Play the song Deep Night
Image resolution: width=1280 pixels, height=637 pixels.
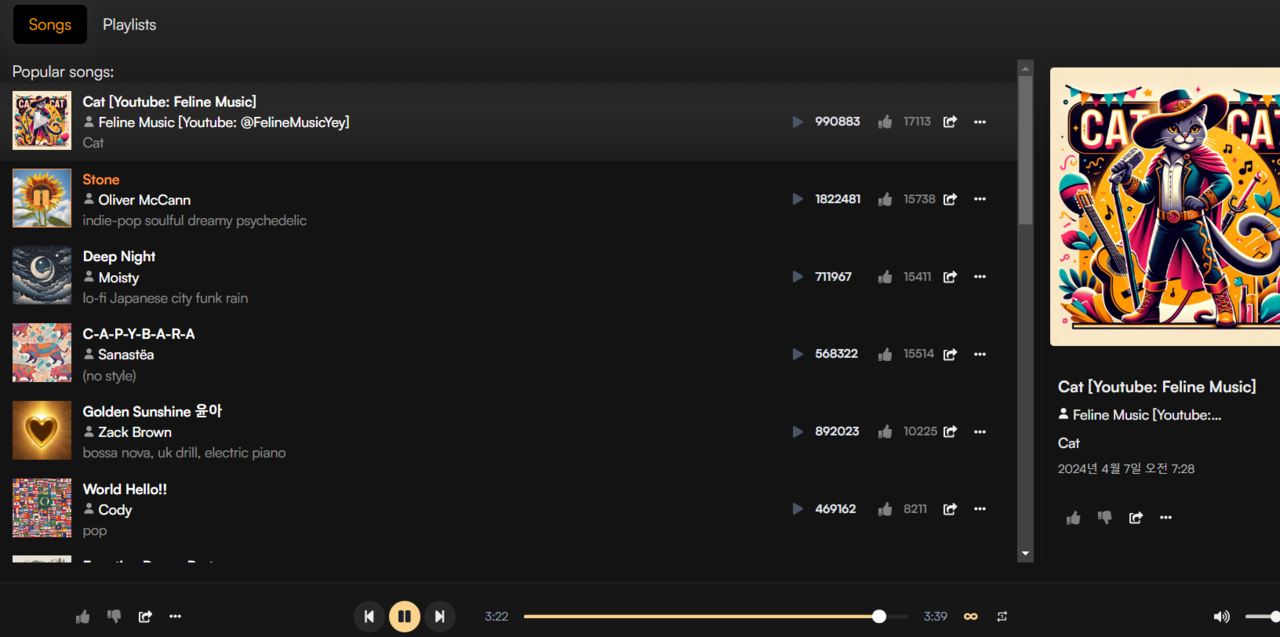tap(797, 277)
